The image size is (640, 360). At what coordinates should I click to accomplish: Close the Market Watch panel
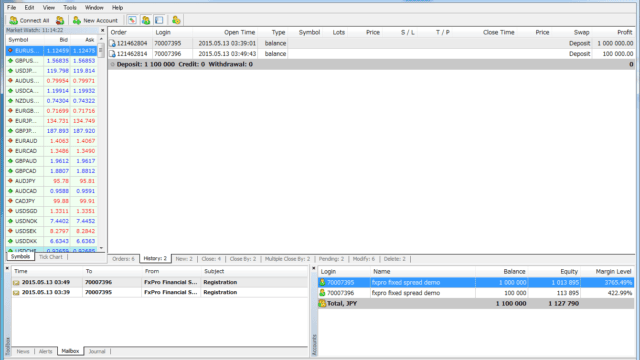[102, 30]
